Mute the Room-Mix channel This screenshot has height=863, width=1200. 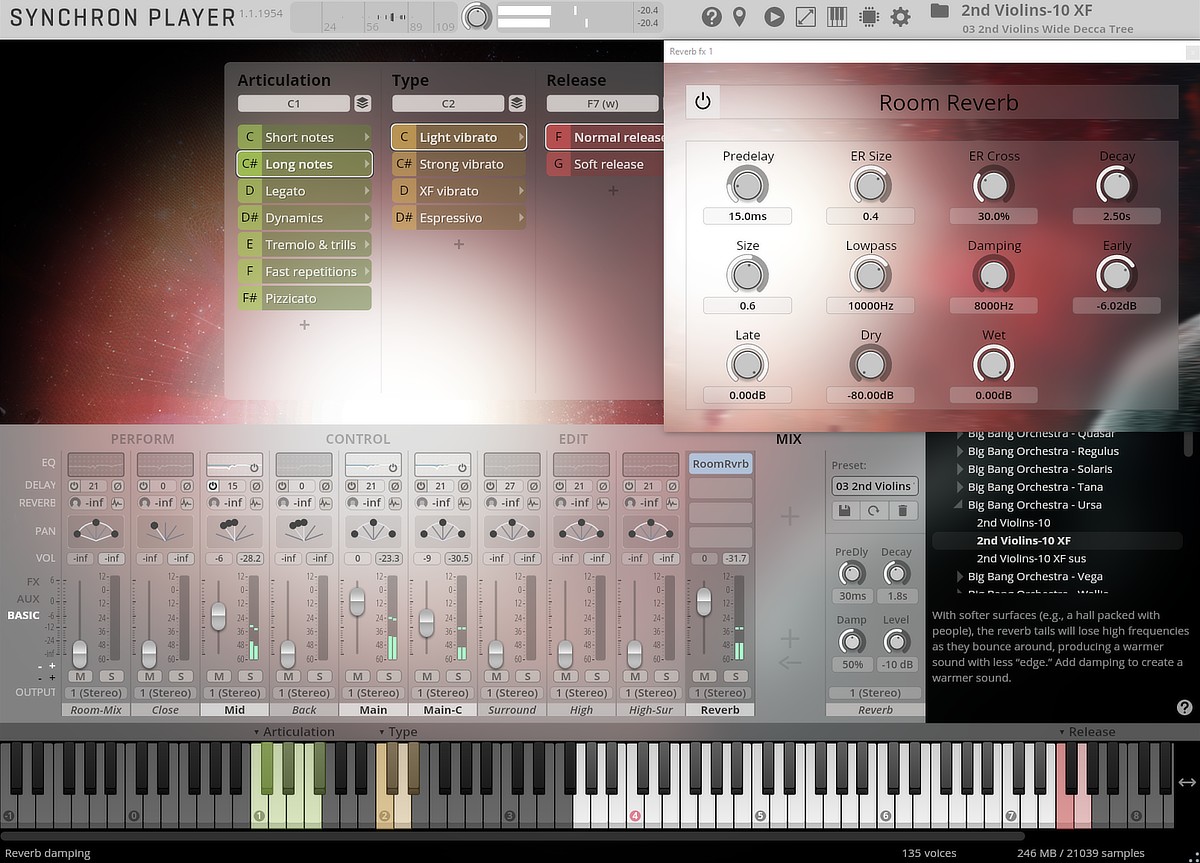[80, 677]
